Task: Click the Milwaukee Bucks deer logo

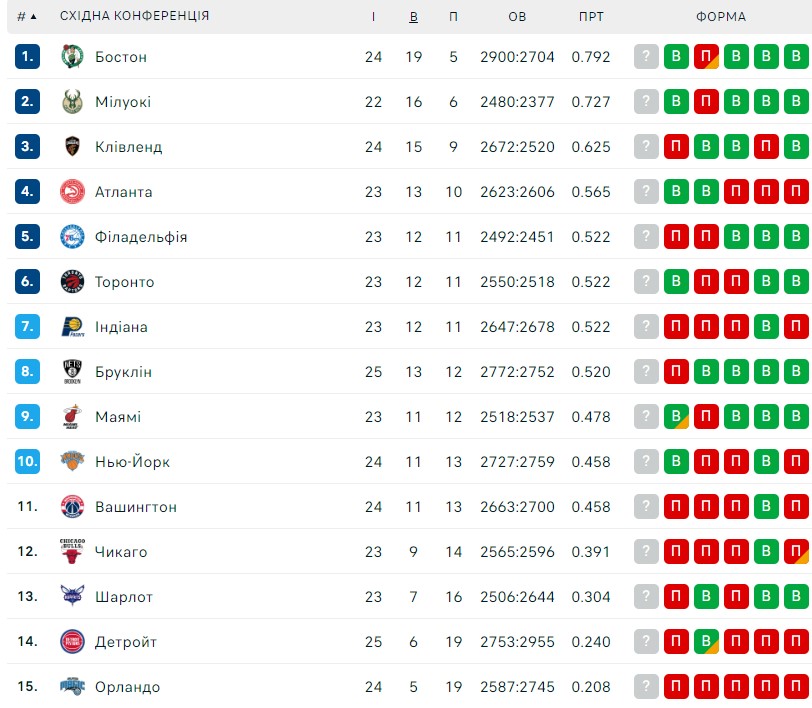Action: (72, 102)
